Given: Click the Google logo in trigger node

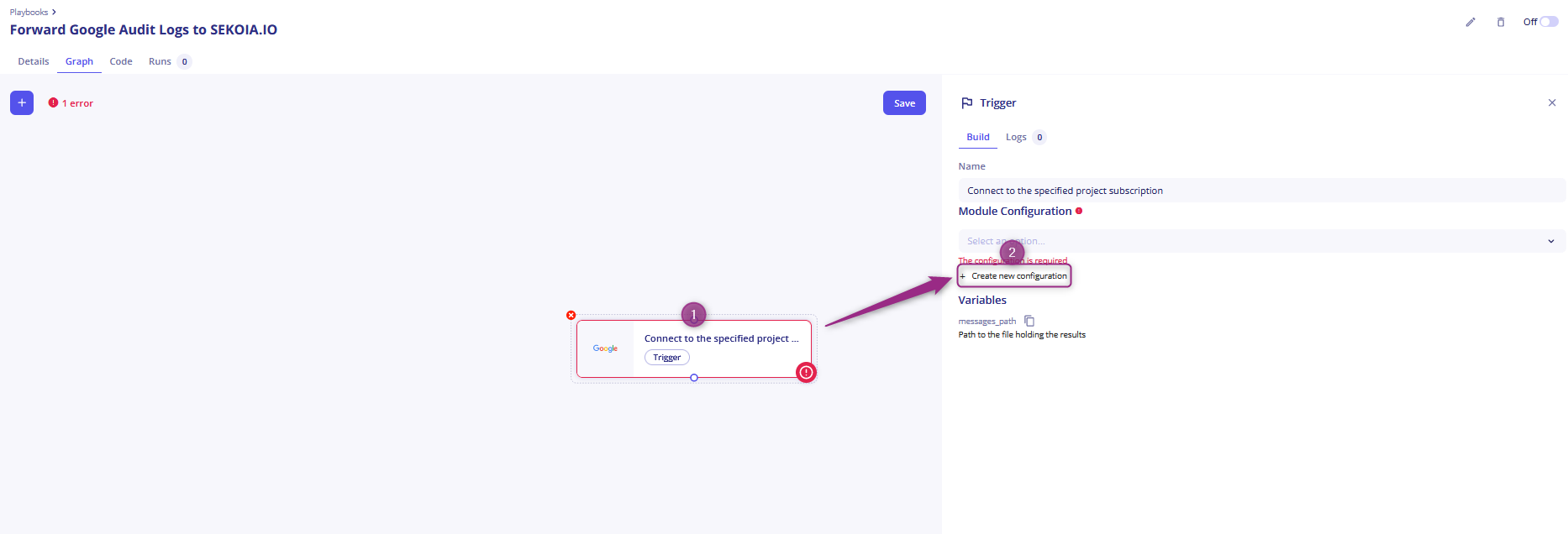Looking at the screenshot, I should coord(605,348).
